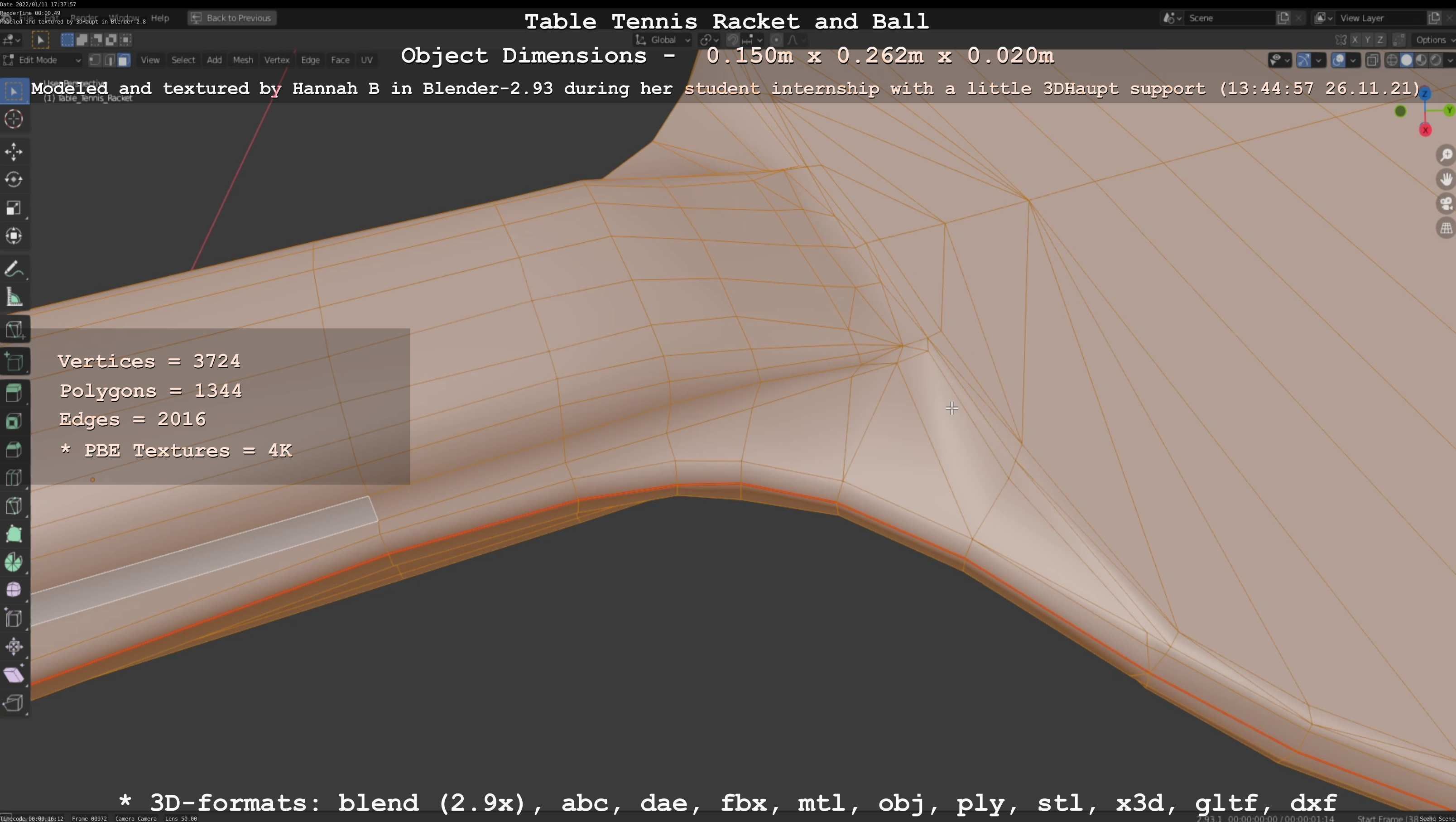The image size is (1456, 822).
Task: Toggle viewport overlays
Action: 1338,60
